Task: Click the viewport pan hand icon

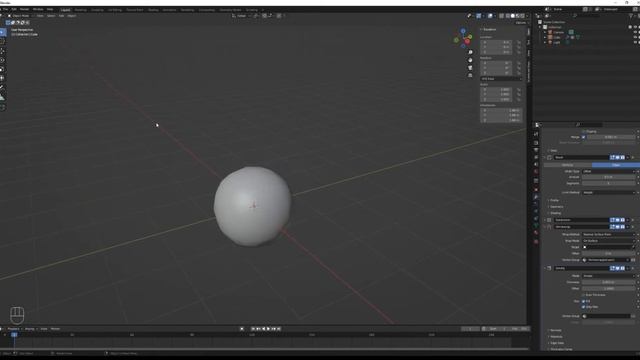Action: coord(470,60)
